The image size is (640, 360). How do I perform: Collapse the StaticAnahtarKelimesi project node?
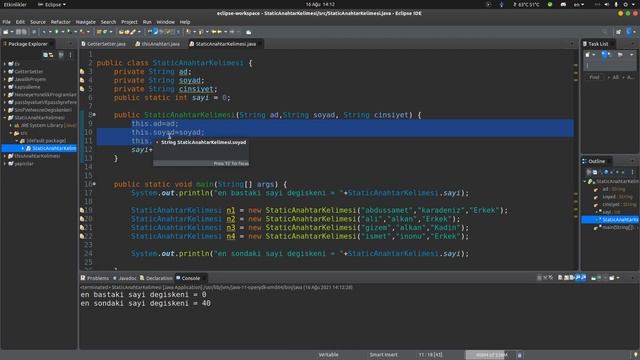pyautogui.click(x=5, y=118)
